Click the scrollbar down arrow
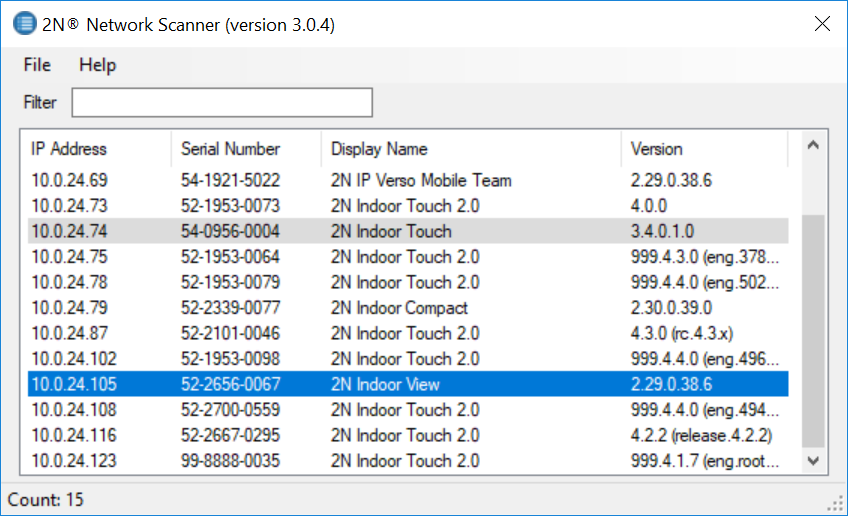The width and height of the screenshot is (848, 516). click(x=813, y=461)
